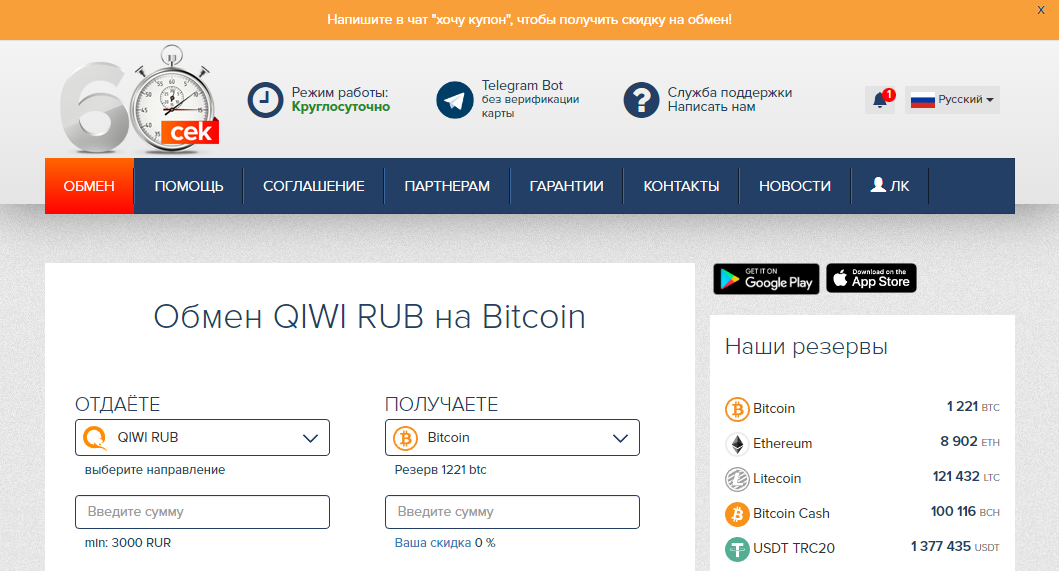The image size is (1059, 571).
Task: Click the Ethereum icon in reserves list
Action: 737,444
